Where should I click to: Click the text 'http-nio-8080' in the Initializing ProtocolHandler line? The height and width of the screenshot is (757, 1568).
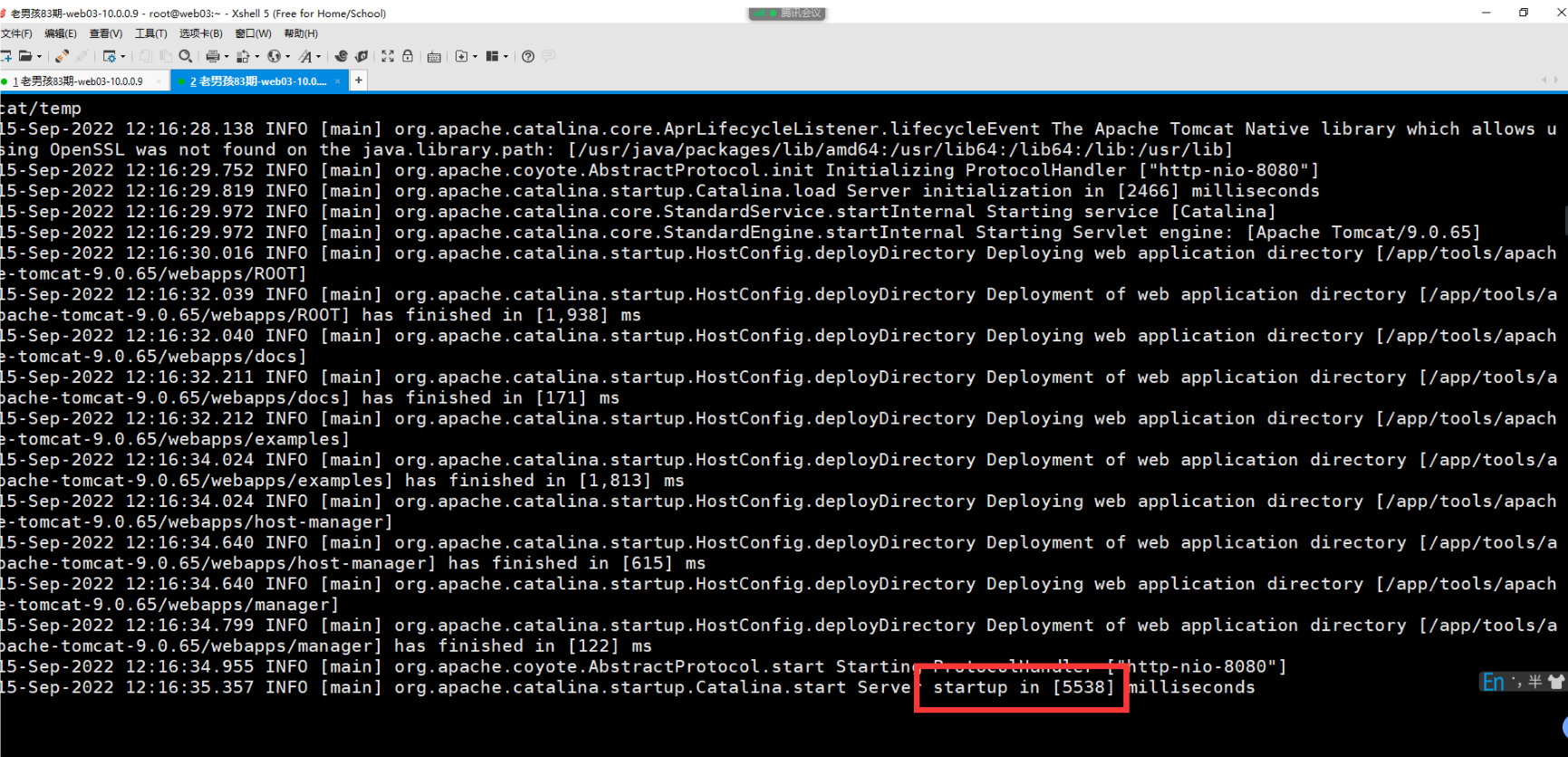[x=1230, y=170]
